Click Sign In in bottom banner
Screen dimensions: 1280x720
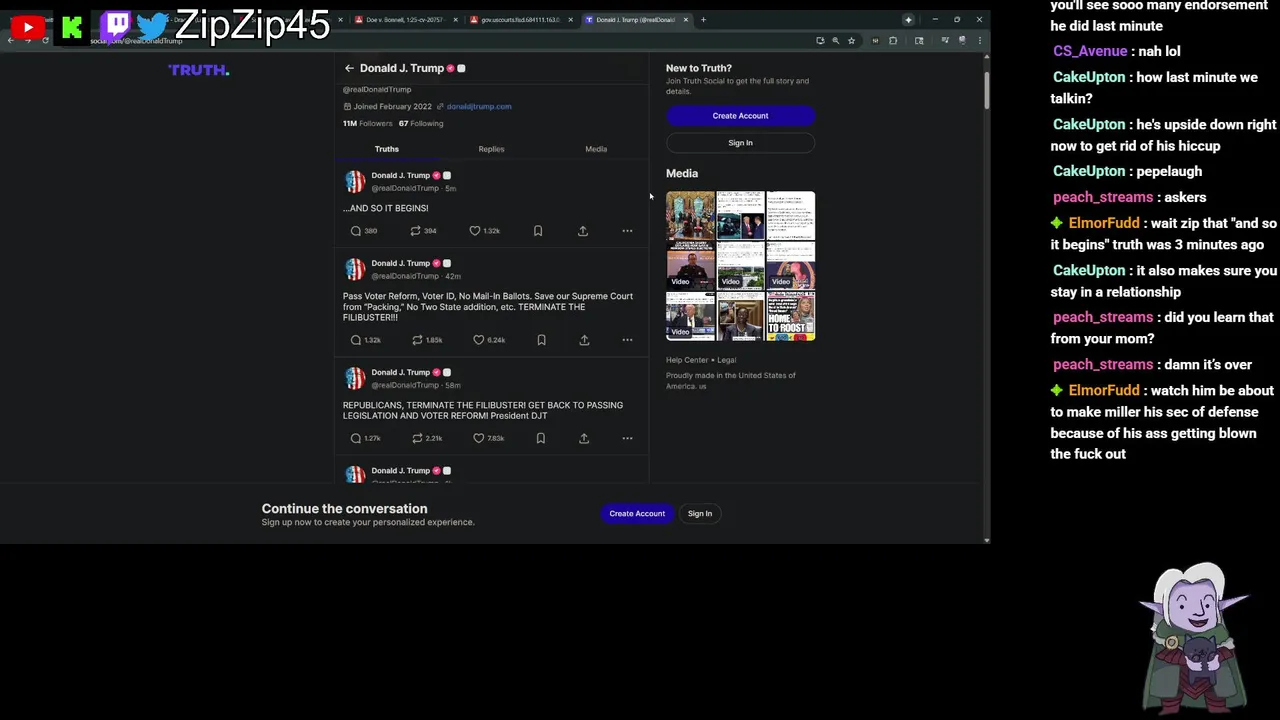[700, 514]
